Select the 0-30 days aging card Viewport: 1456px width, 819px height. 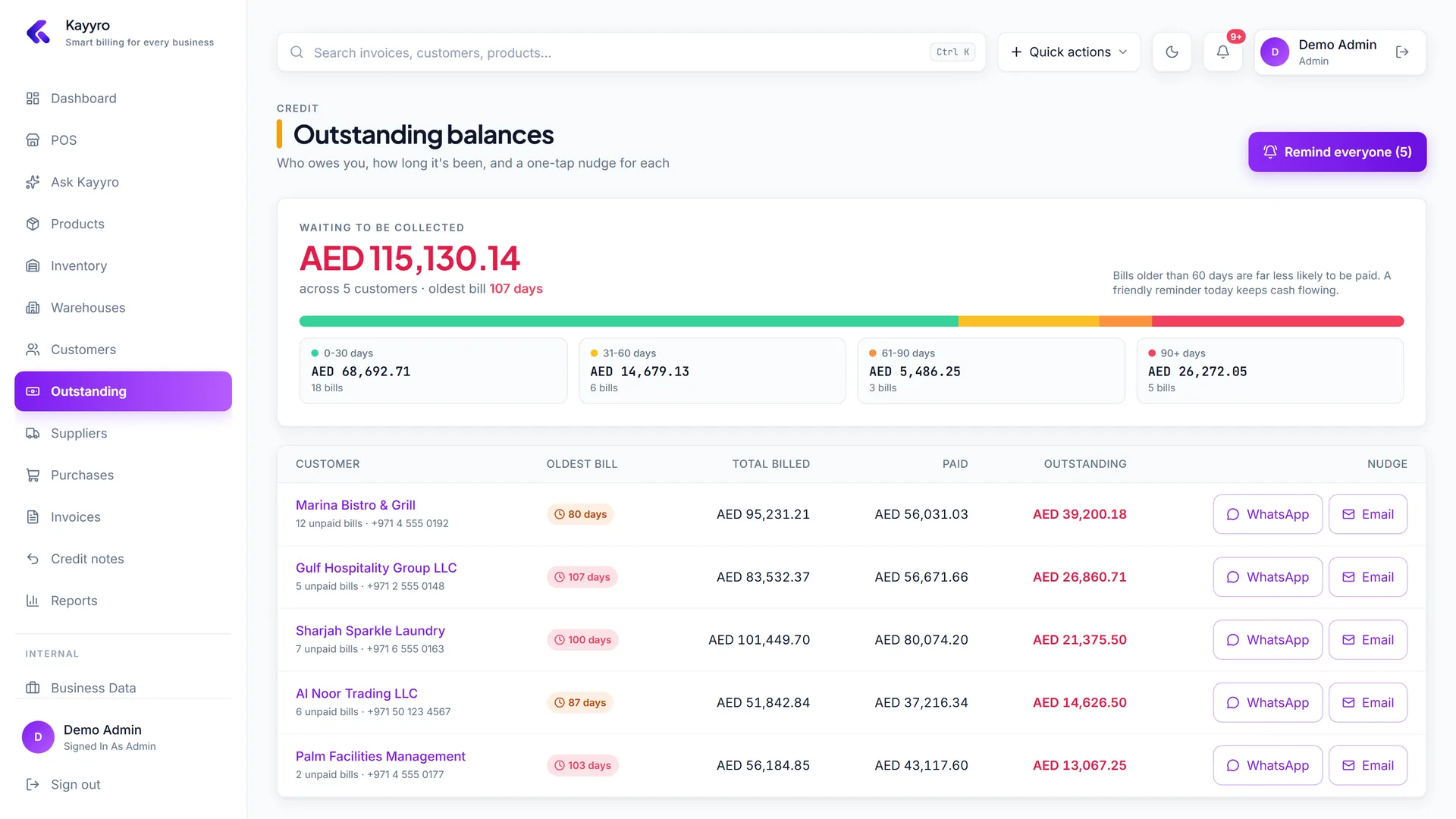pos(433,371)
